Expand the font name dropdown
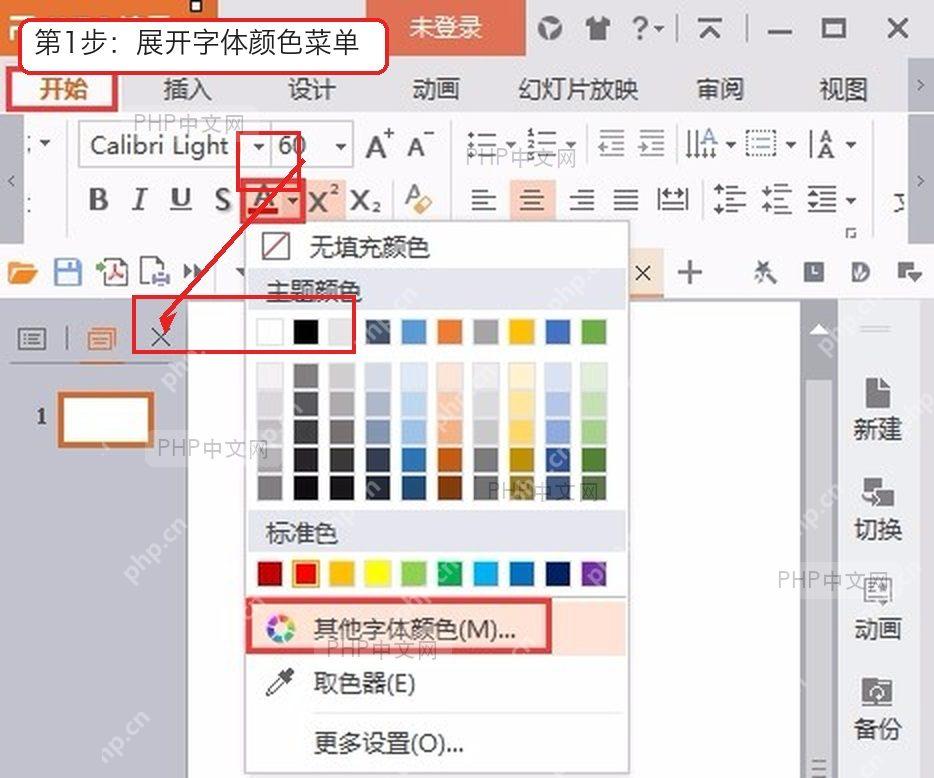The image size is (934, 778). coord(259,146)
